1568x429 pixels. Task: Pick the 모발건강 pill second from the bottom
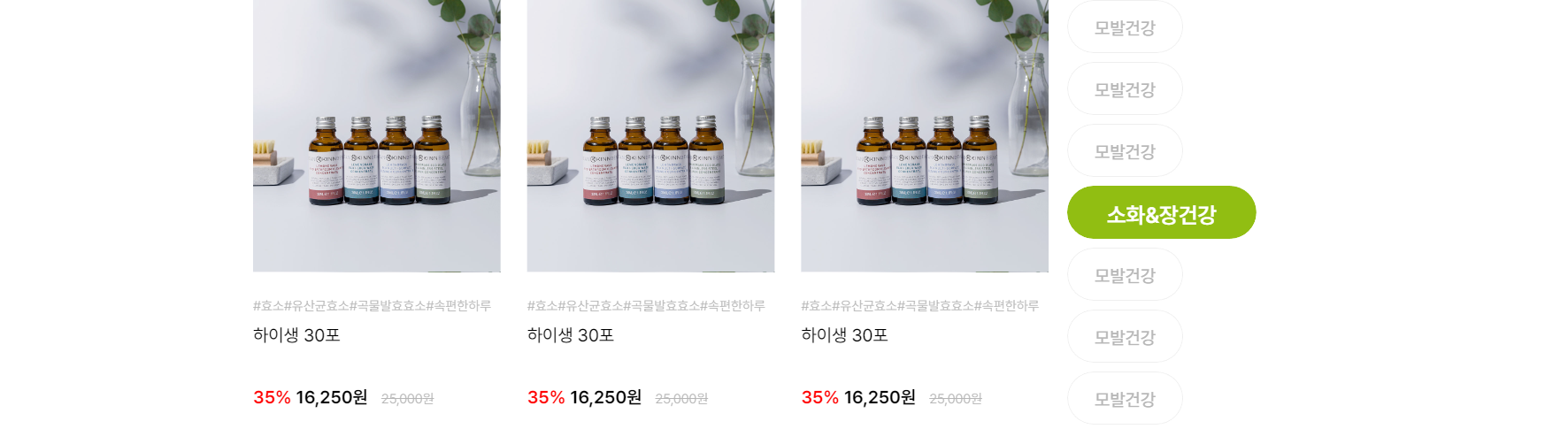[x=1125, y=336]
